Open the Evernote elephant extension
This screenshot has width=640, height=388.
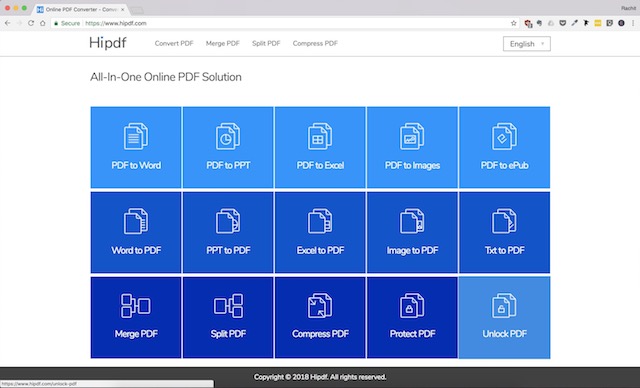coord(540,23)
